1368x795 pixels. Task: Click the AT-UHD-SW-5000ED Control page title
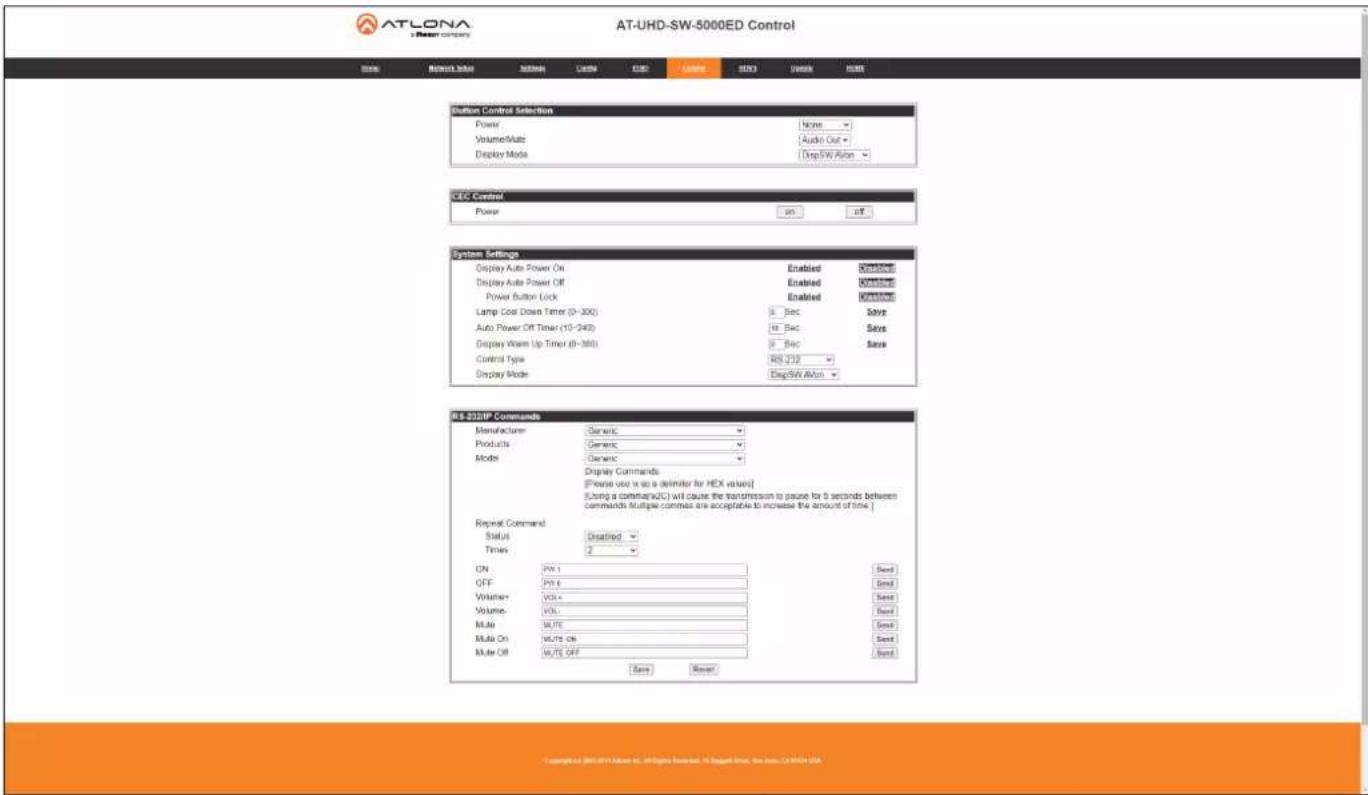[x=706, y=25]
